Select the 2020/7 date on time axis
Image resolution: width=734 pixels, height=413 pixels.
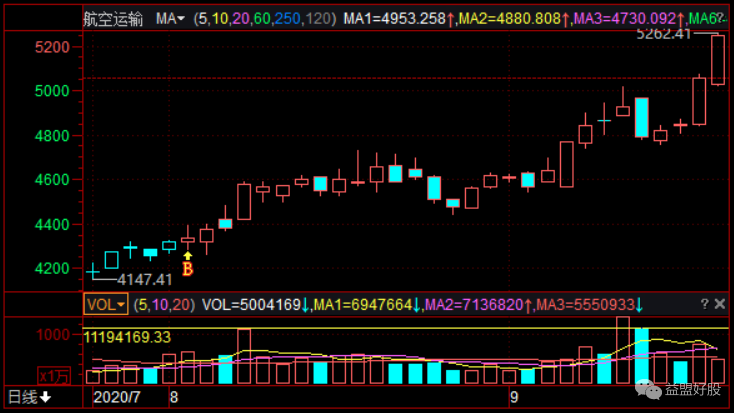click(x=118, y=397)
